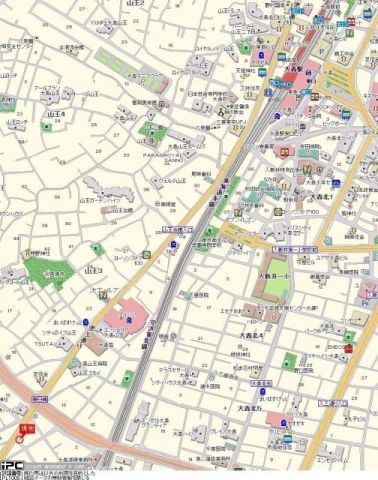Select the 山王会館 label

tap(122, 211)
